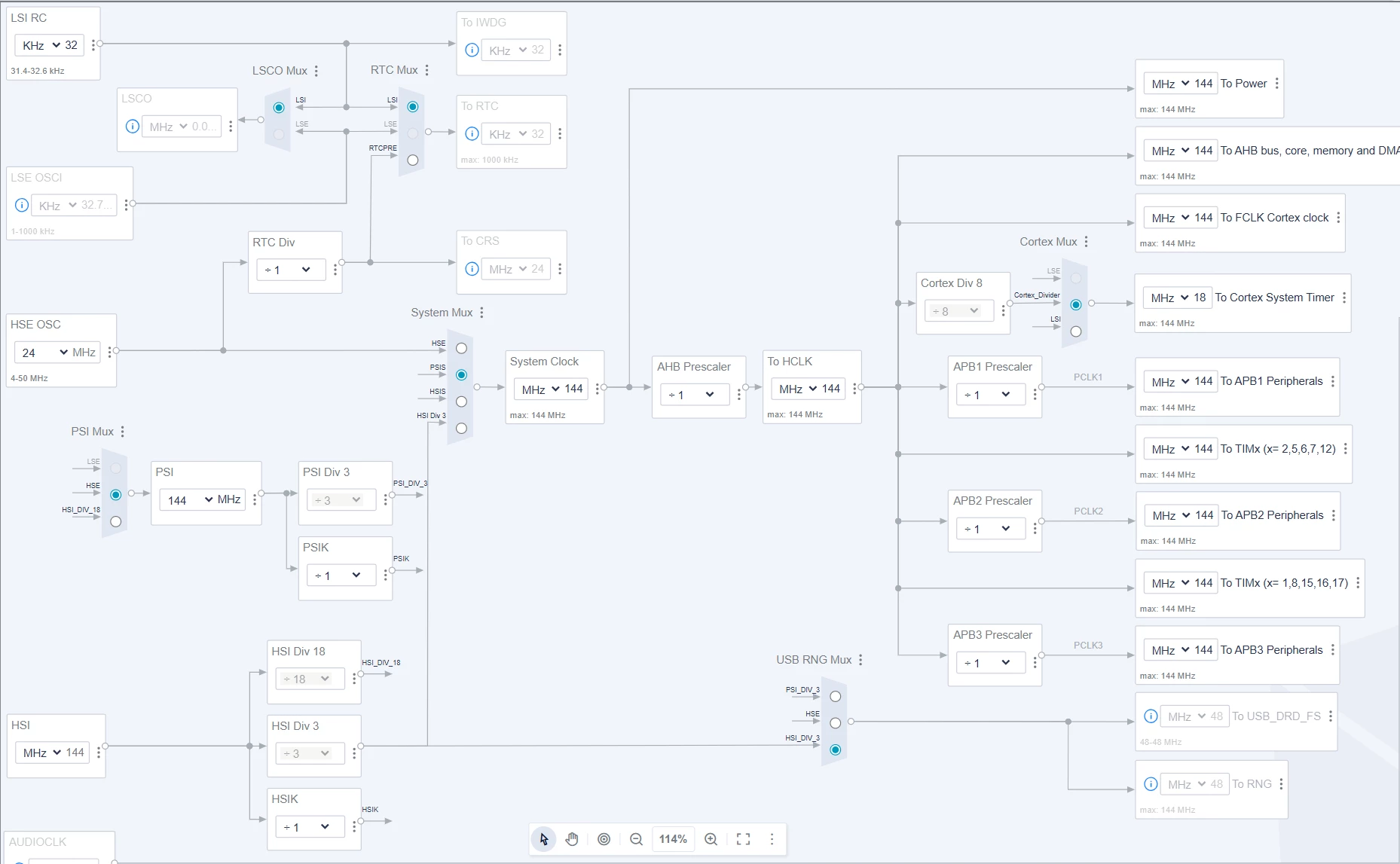The image size is (1400, 864).
Task: Select HSIS input on System Mux
Action: (x=461, y=401)
